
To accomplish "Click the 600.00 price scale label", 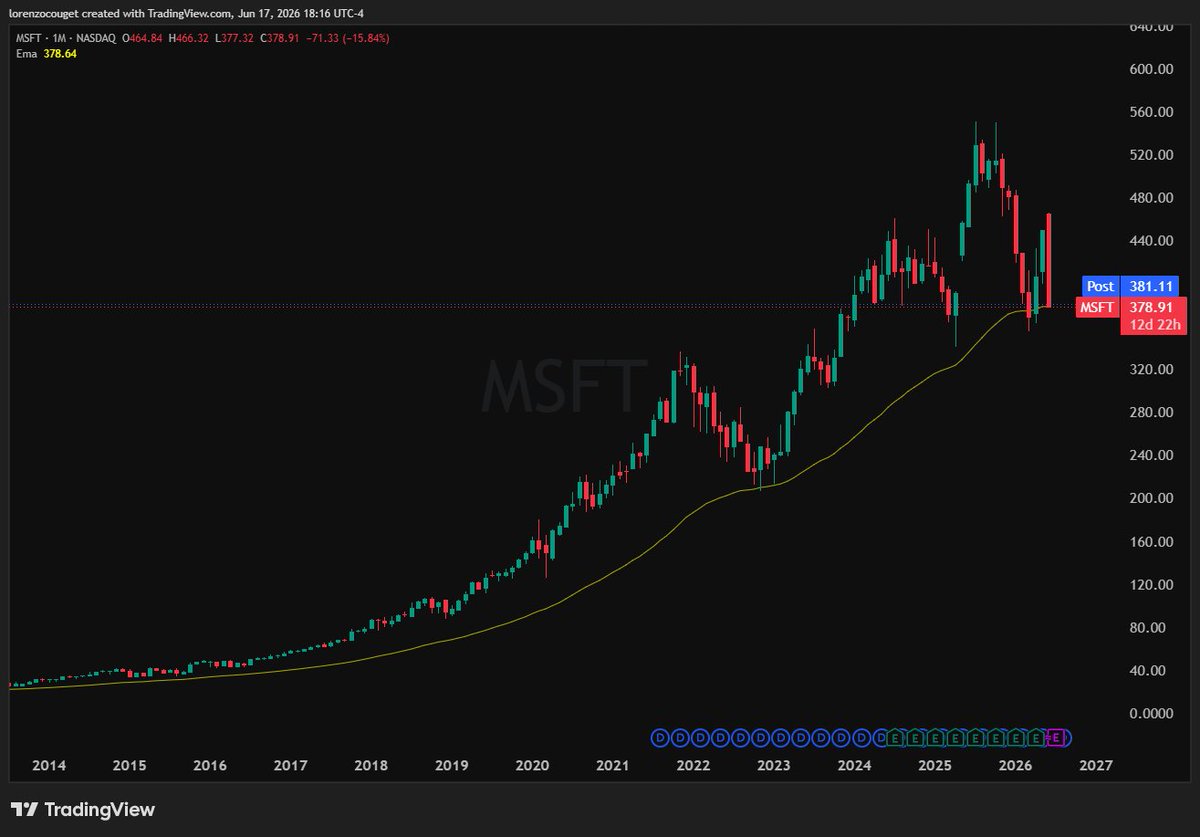I will pos(1150,69).
